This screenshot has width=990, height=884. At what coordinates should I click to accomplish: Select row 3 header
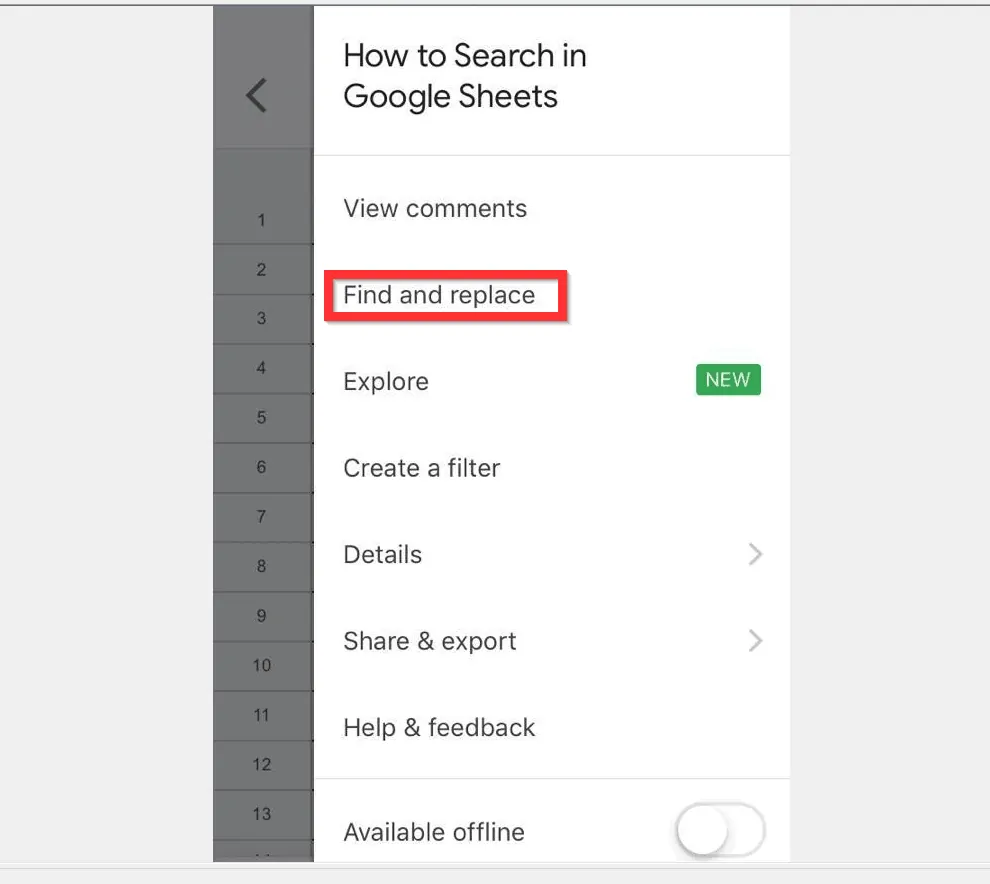point(262,319)
